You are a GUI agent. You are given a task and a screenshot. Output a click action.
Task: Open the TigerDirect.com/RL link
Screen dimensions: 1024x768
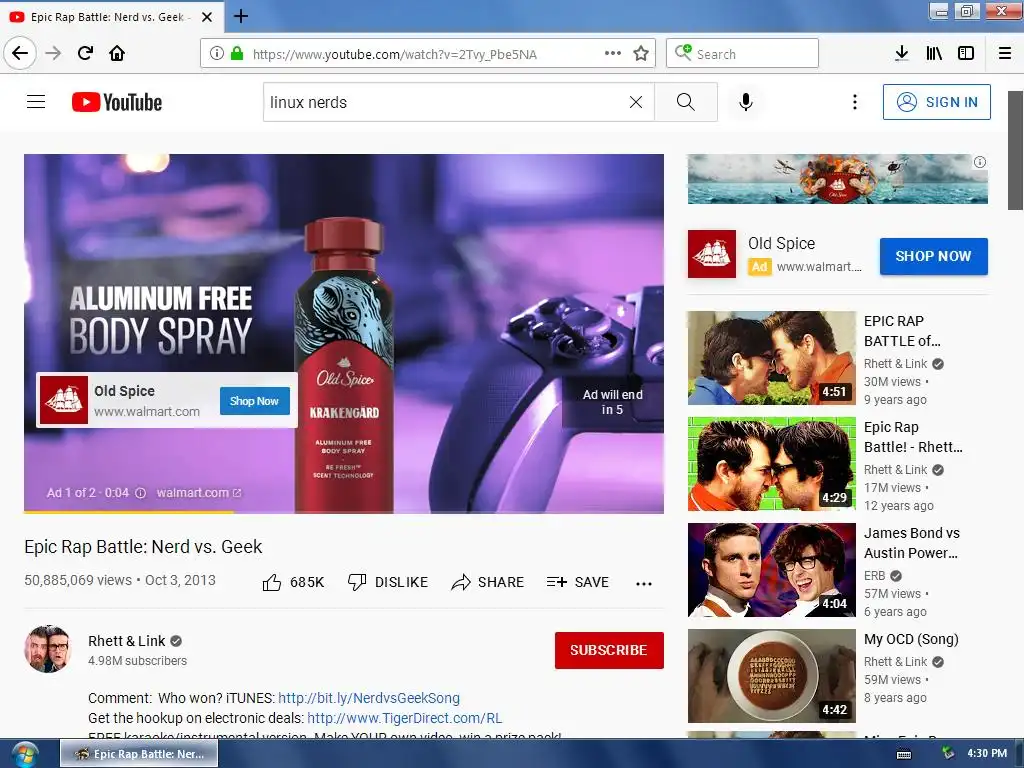click(405, 718)
